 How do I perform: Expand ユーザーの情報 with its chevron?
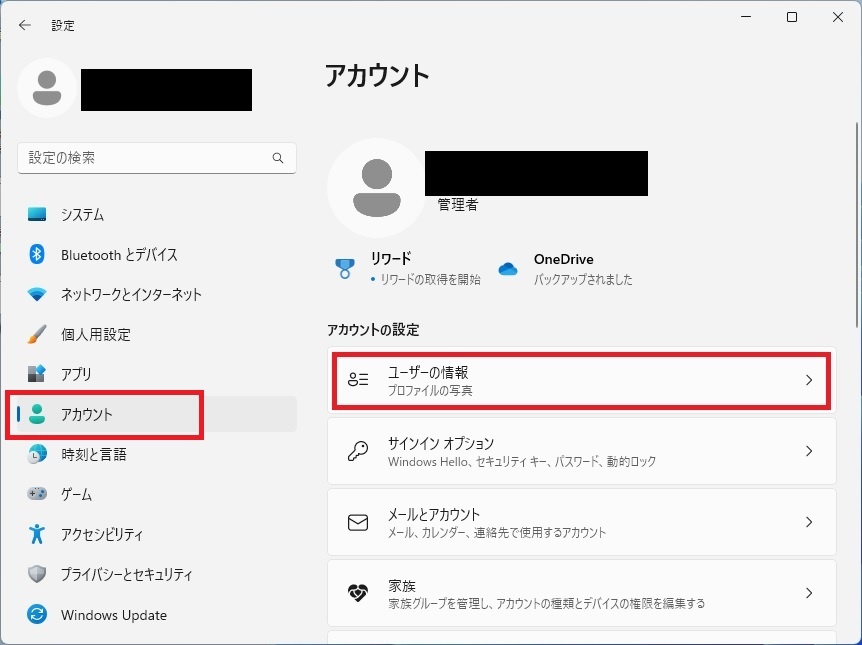pos(809,379)
